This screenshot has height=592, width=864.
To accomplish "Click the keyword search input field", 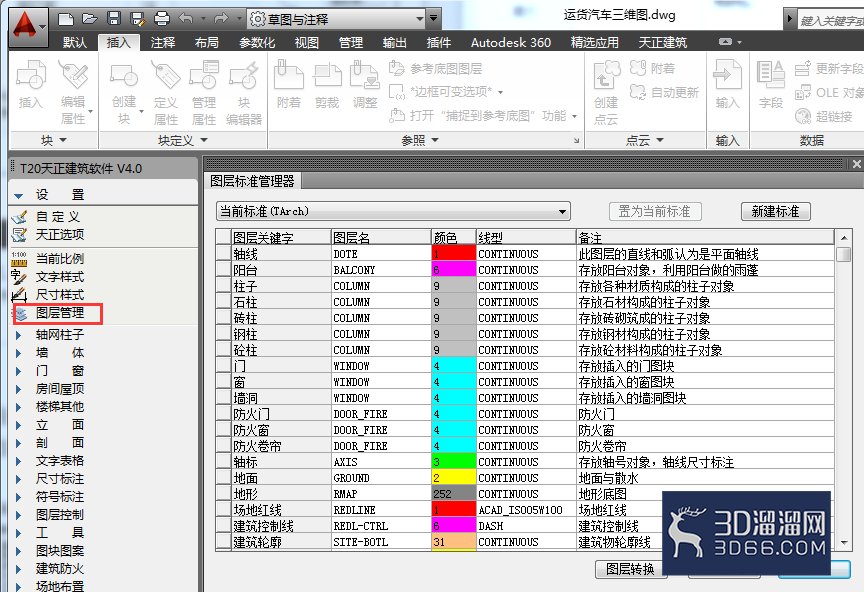I will (x=830, y=20).
